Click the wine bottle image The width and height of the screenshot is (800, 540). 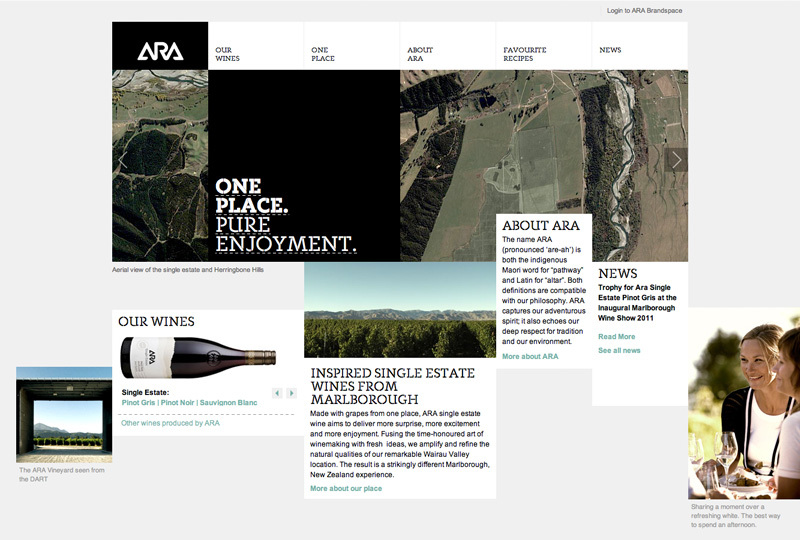(198, 357)
